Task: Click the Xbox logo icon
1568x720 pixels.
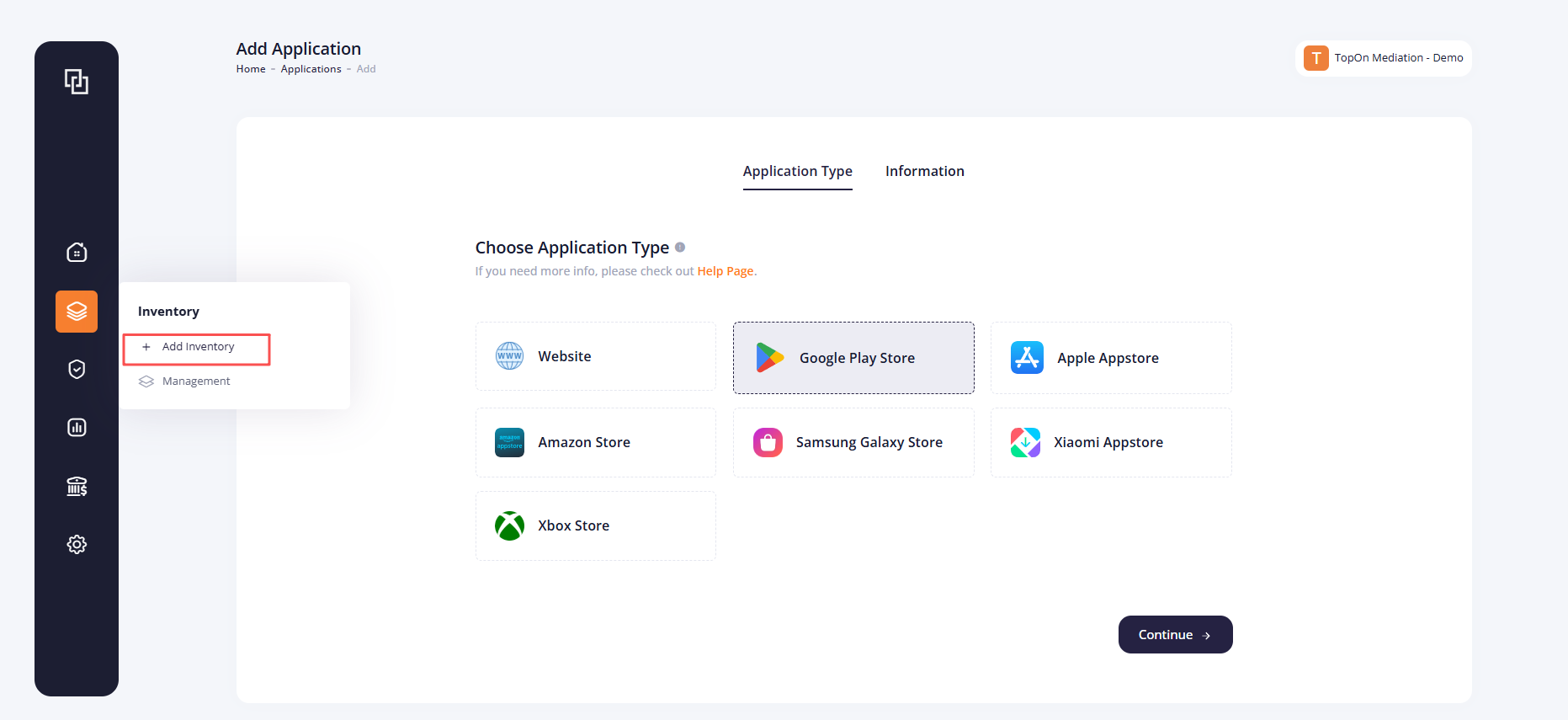Action: 509,525
